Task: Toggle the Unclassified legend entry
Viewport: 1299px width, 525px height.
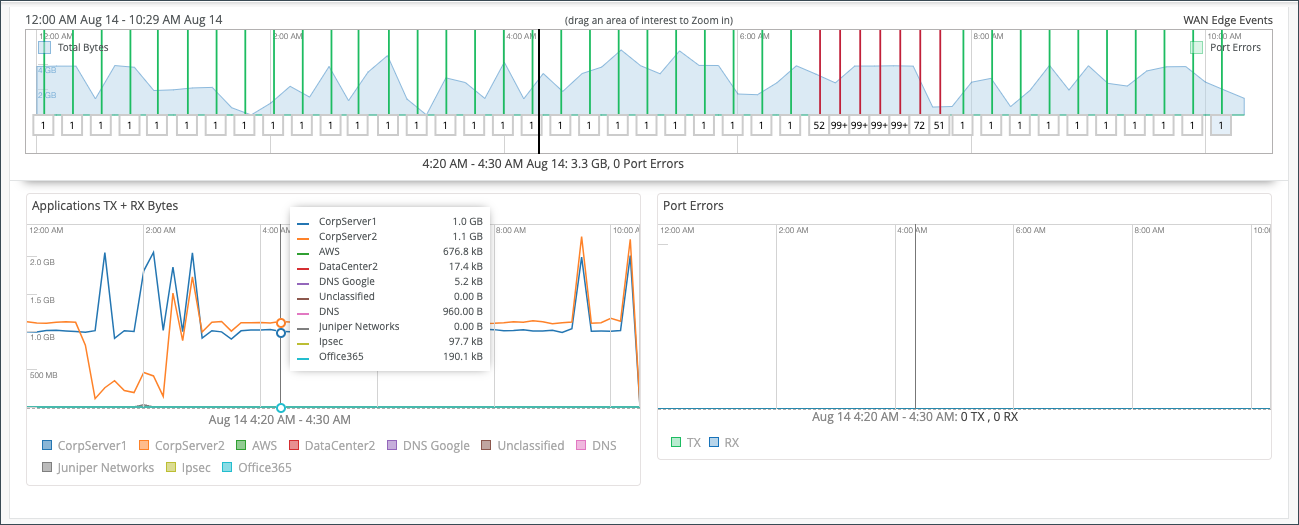Action: tap(487, 445)
